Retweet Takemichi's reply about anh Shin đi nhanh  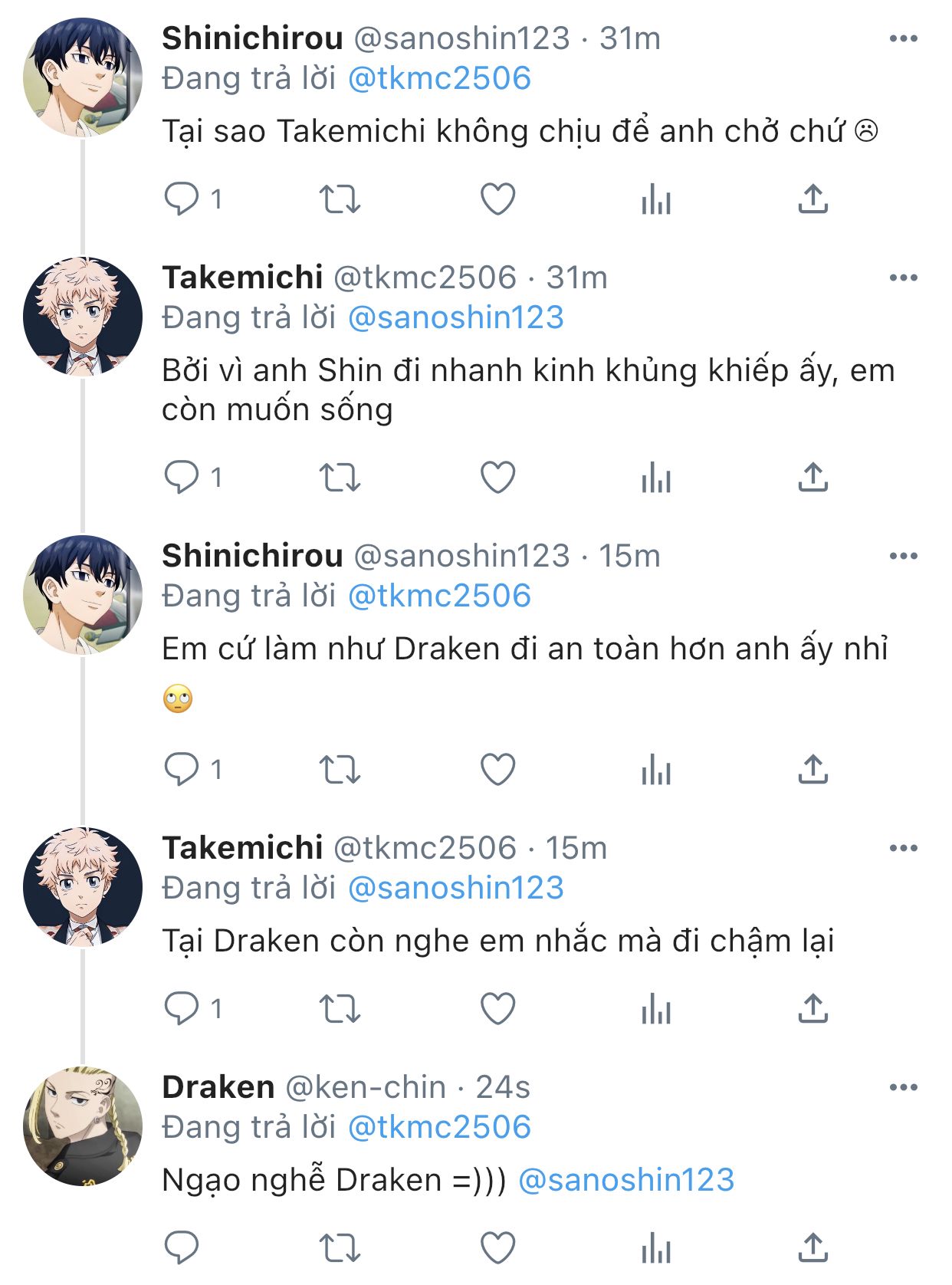[x=340, y=478]
